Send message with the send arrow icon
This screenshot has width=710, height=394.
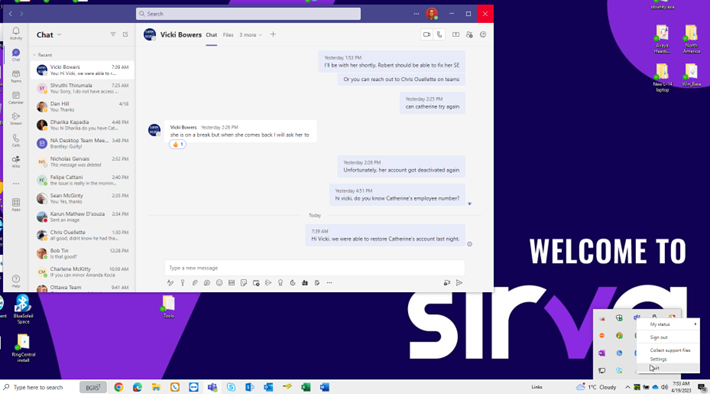pos(459,283)
